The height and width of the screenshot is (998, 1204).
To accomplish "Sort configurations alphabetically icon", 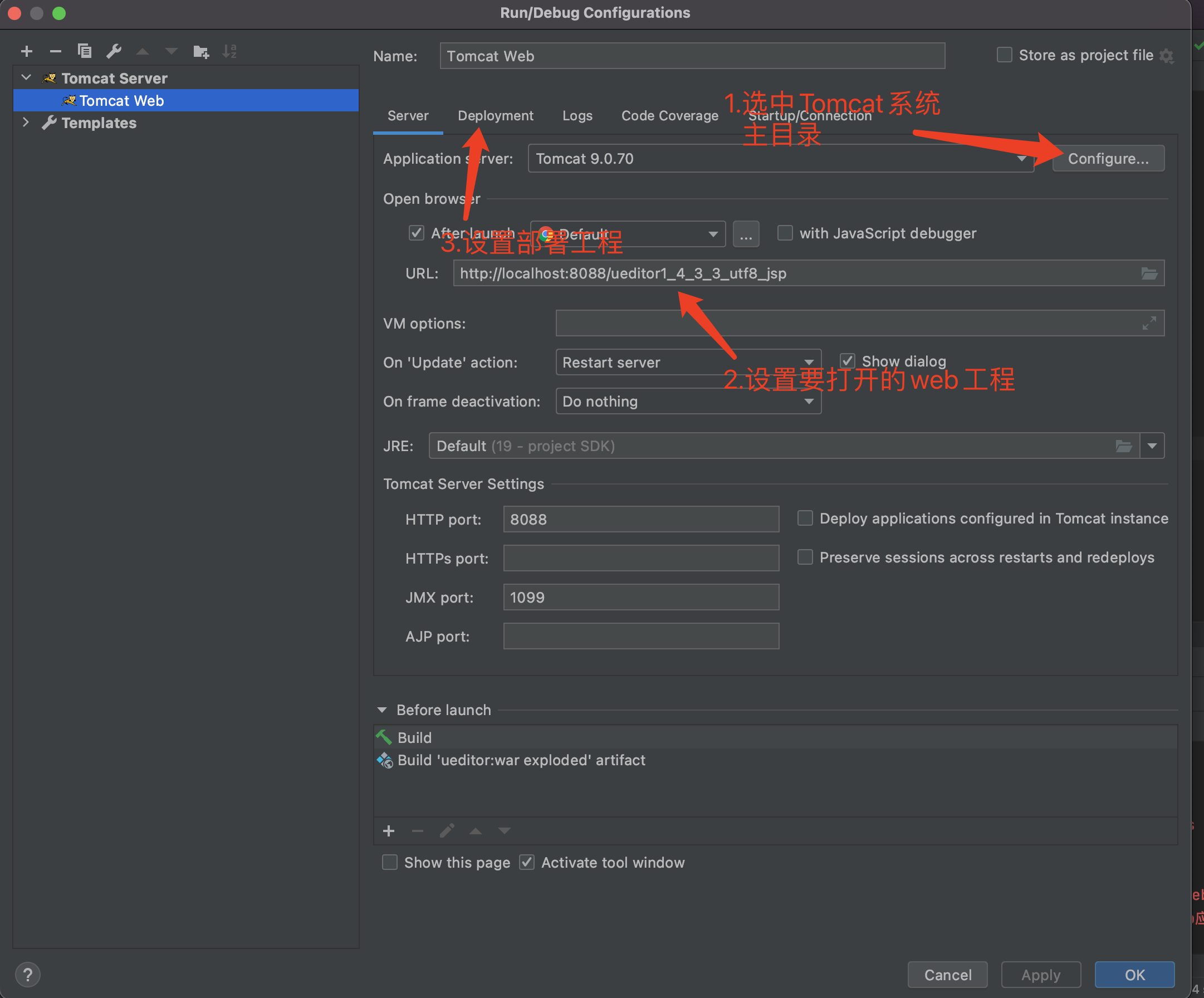I will (230, 52).
